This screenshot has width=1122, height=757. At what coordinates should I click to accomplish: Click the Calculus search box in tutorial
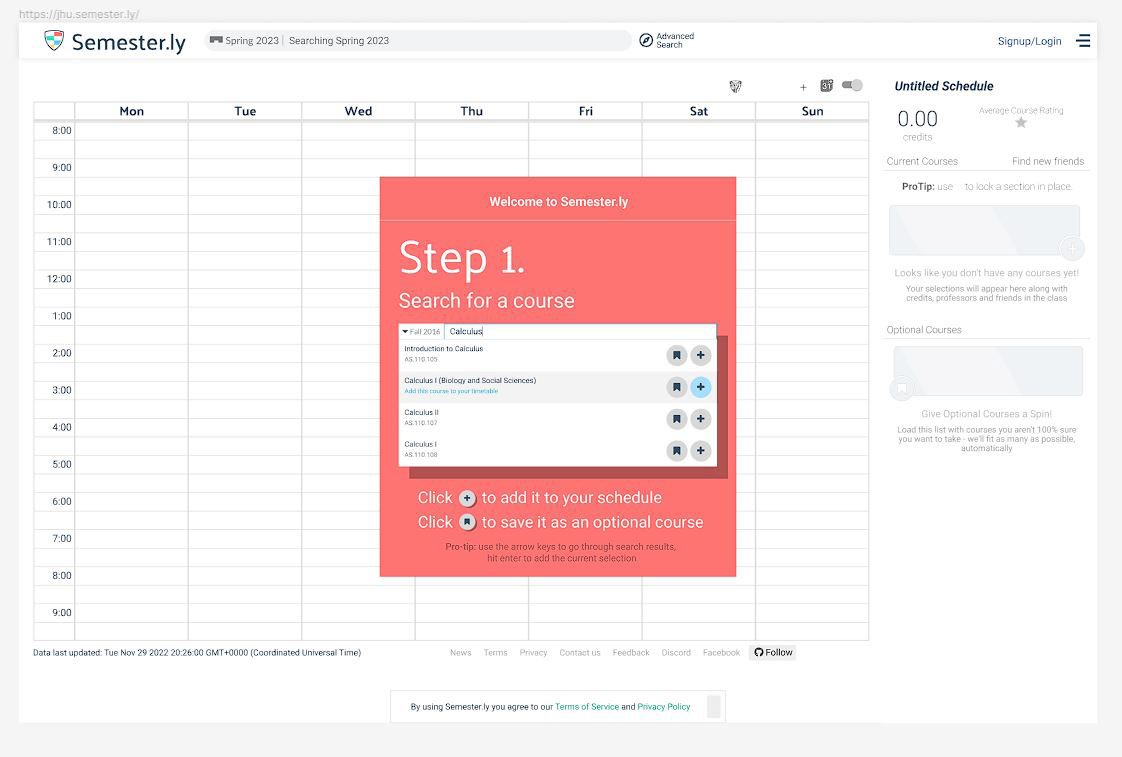(x=580, y=331)
